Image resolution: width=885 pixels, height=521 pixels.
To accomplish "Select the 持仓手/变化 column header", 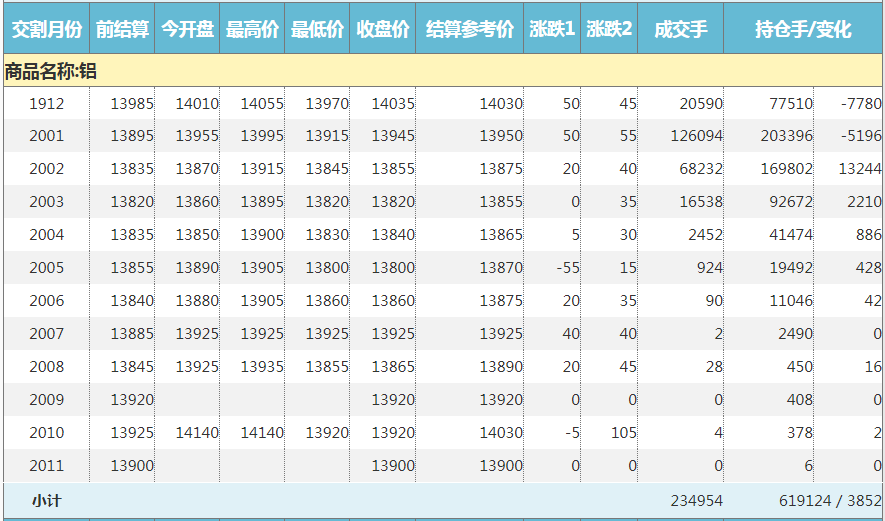I will [803, 30].
